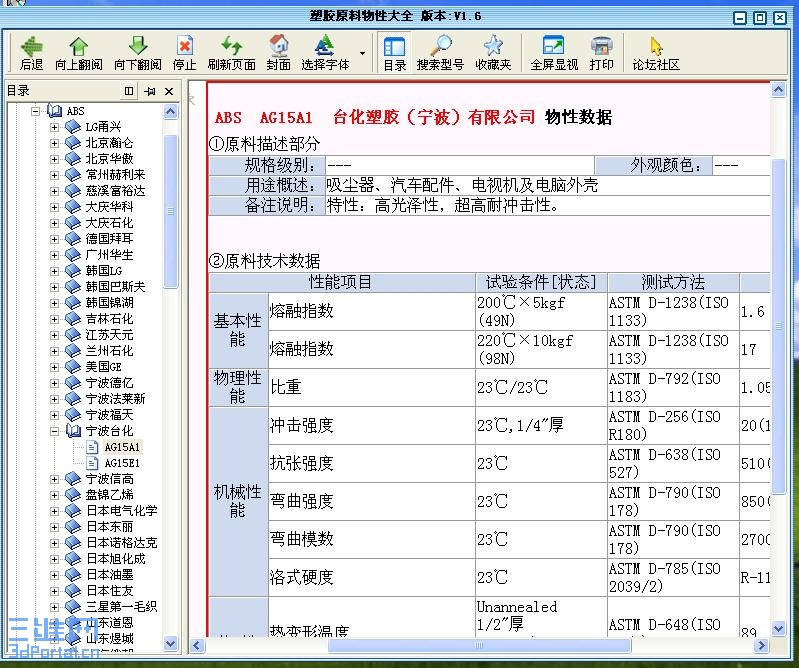Expand the LG甬兴 tree node
Viewport: 799px width, 668px height.
(x=55, y=127)
